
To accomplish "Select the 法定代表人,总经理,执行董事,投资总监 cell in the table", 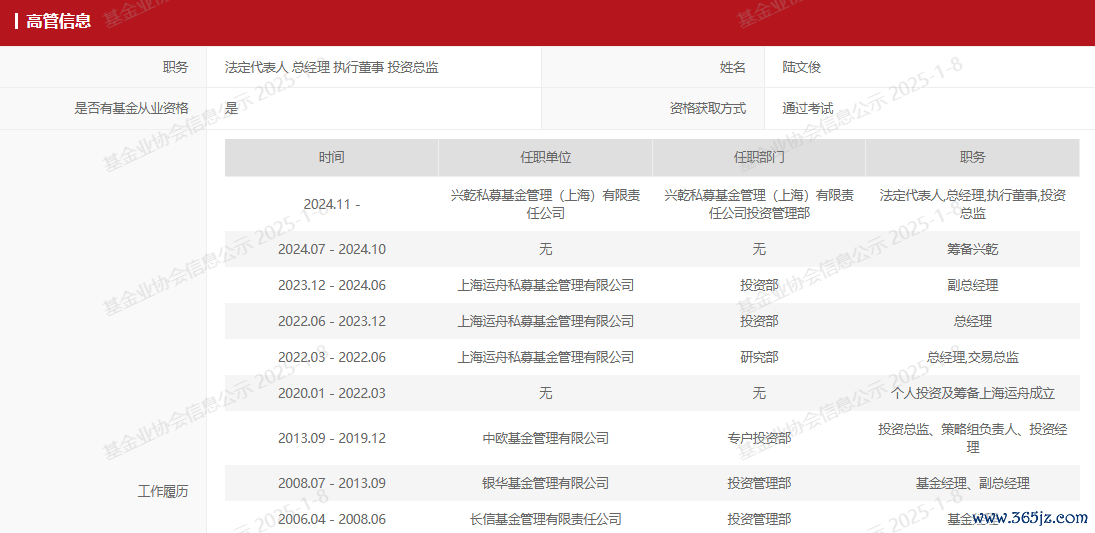I will 973,204.
